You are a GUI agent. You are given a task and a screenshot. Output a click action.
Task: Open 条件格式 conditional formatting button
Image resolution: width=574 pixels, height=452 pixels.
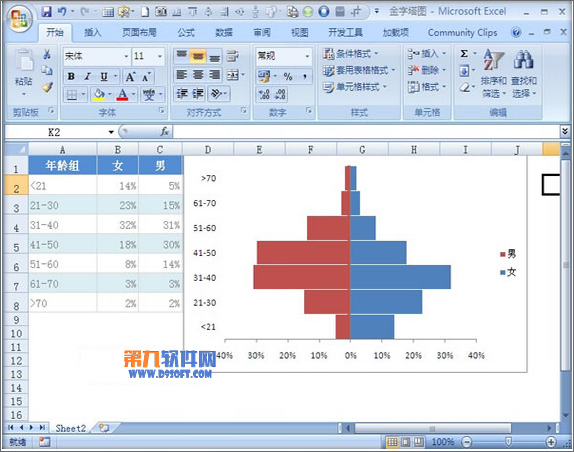pyautogui.click(x=350, y=54)
